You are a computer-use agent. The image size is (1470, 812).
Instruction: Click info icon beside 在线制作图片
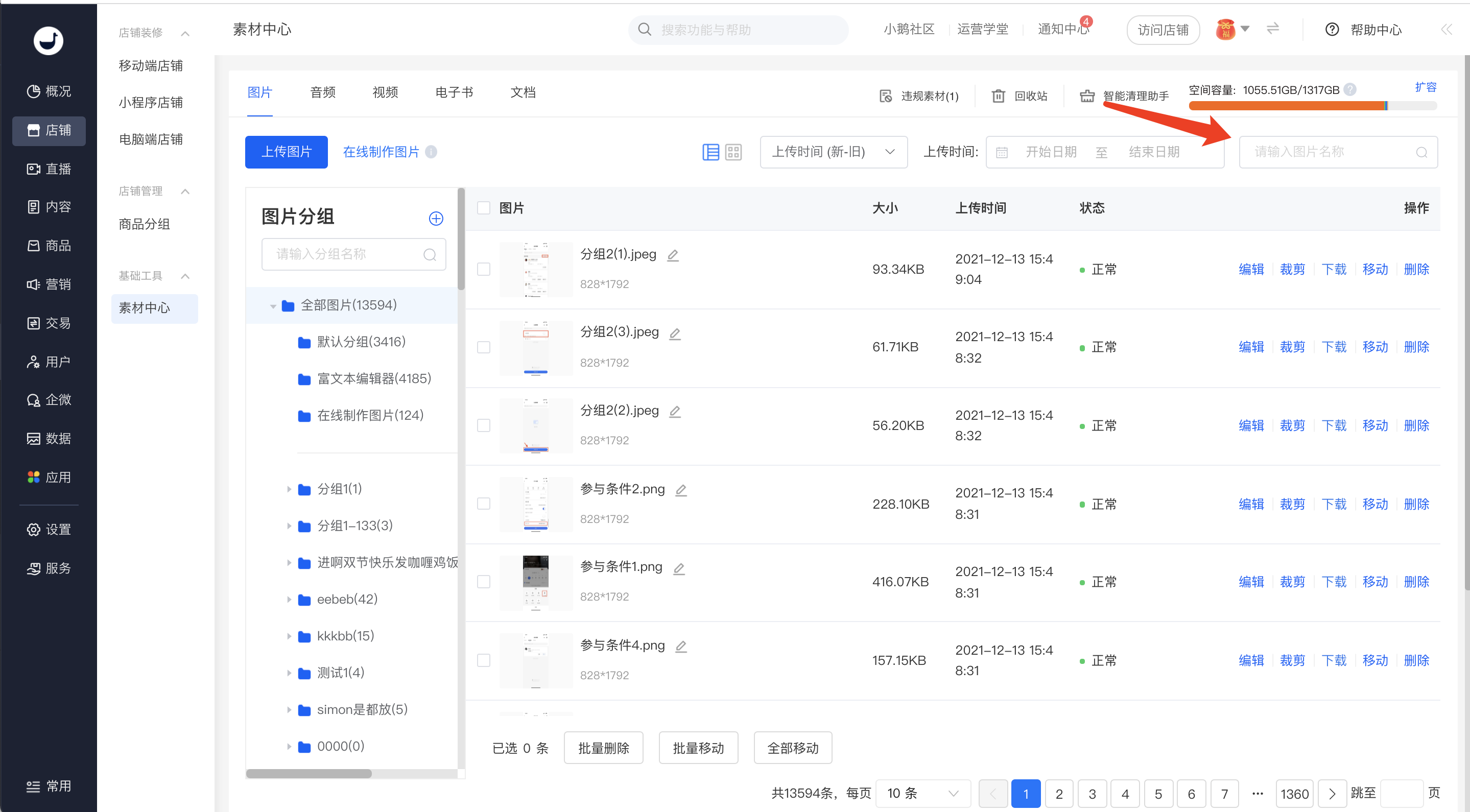[431, 152]
